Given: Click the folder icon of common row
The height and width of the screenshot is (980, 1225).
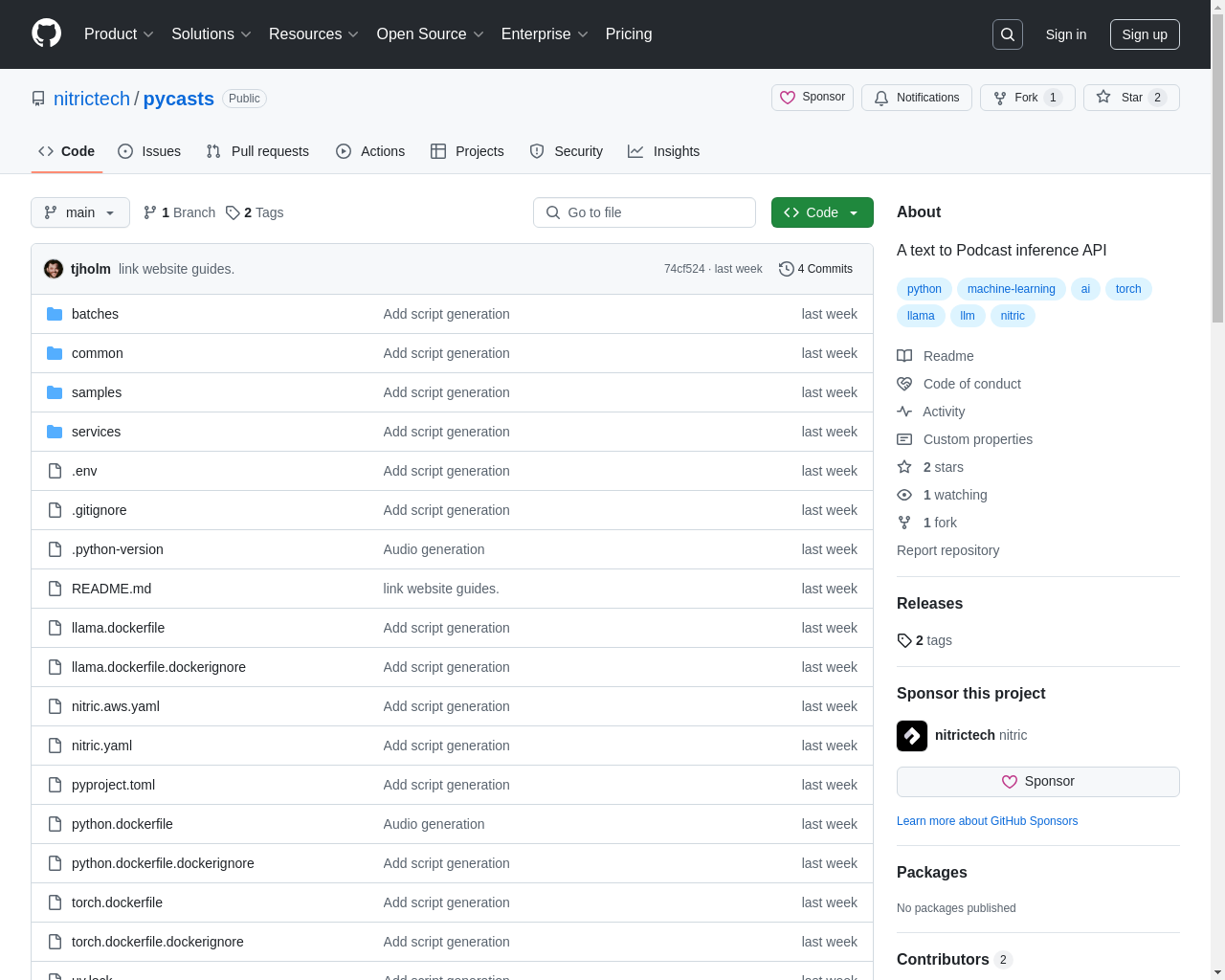Looking at the screenshot, I should click(x=55, y=353).
